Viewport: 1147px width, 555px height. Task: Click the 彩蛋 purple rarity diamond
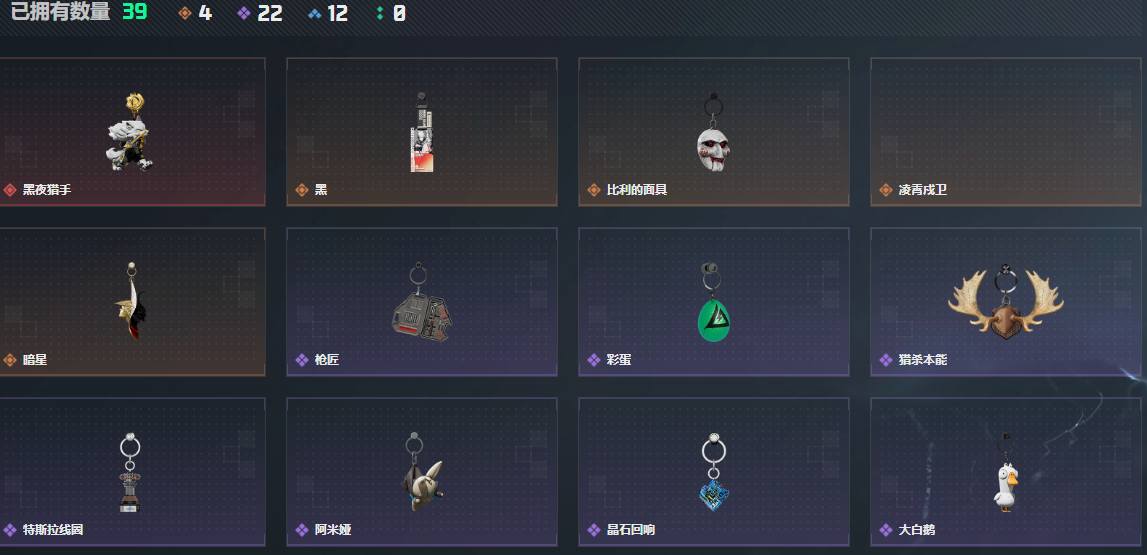[594, 360]
